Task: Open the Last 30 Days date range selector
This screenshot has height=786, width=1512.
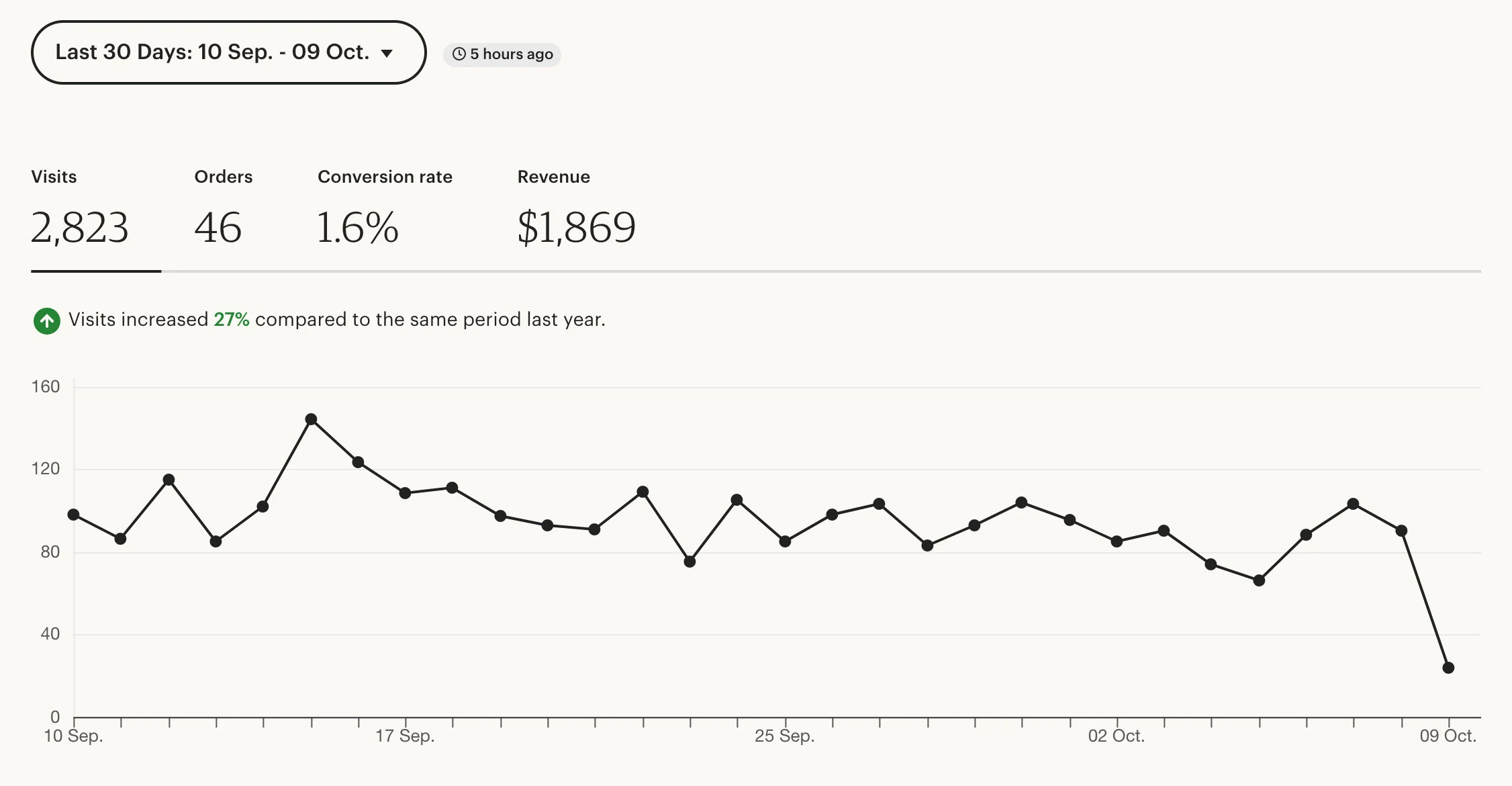Action: [x=228, y=52]
